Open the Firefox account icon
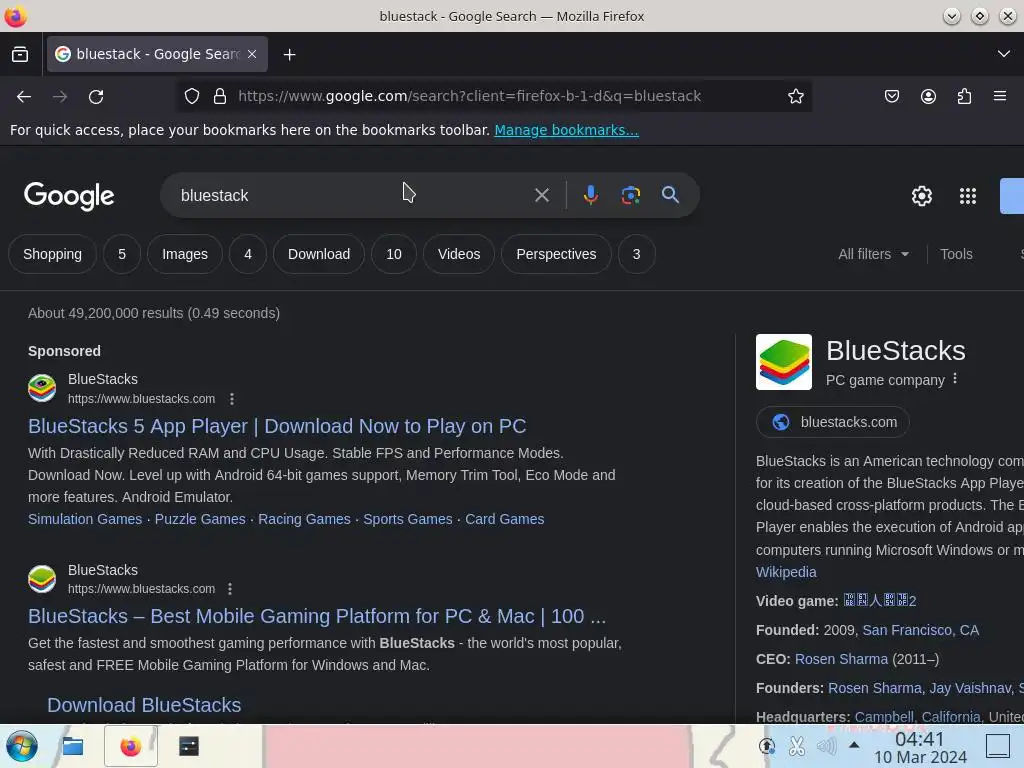Image resolution: width=1024 pixels, height=768 pixels. click(x=928, y=97)
